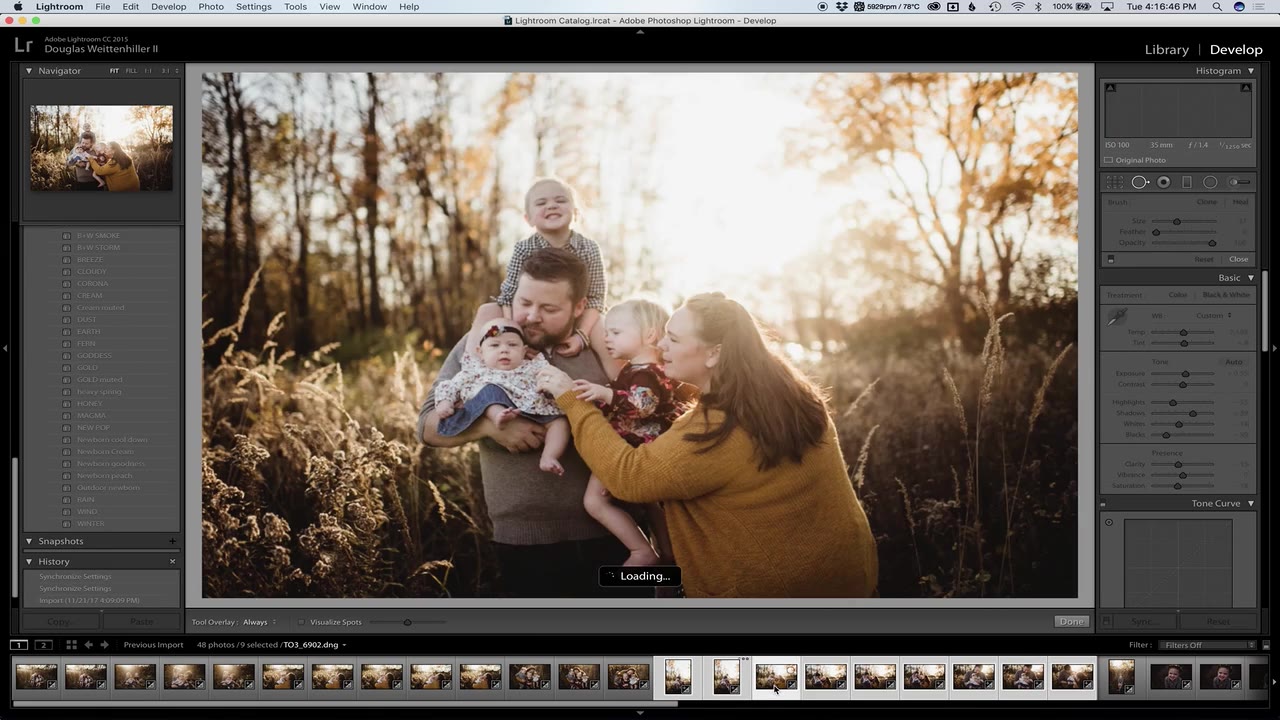
Task: Open Tool Overlay Always dropdown
Action: point(259,622)
